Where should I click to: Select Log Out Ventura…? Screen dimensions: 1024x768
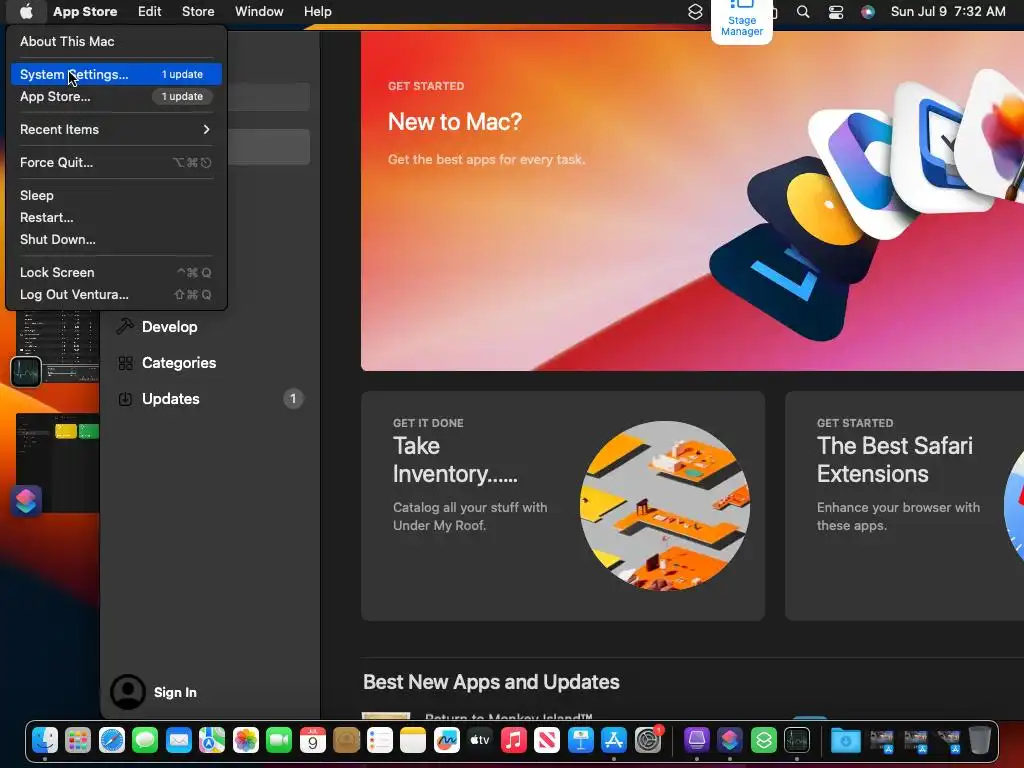point(116,294)
